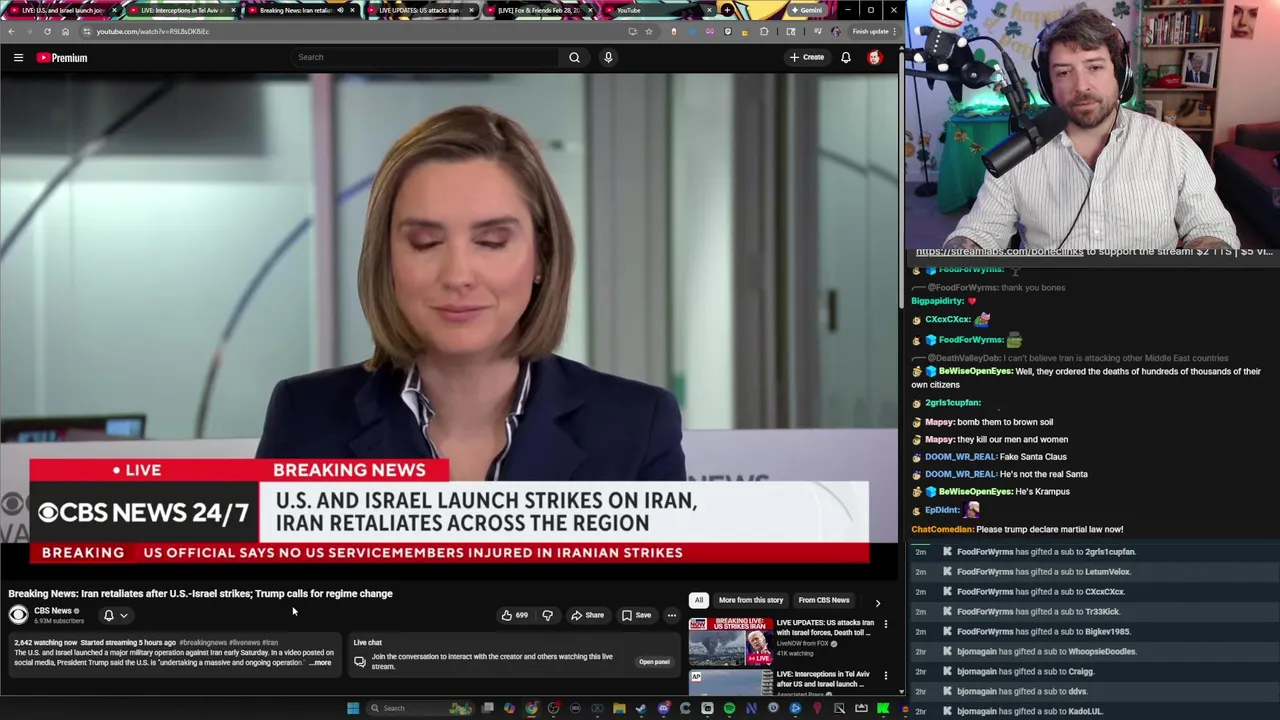
Task: Expand the description with ...more
Action: pyautogui.click(x=321, y=663)
